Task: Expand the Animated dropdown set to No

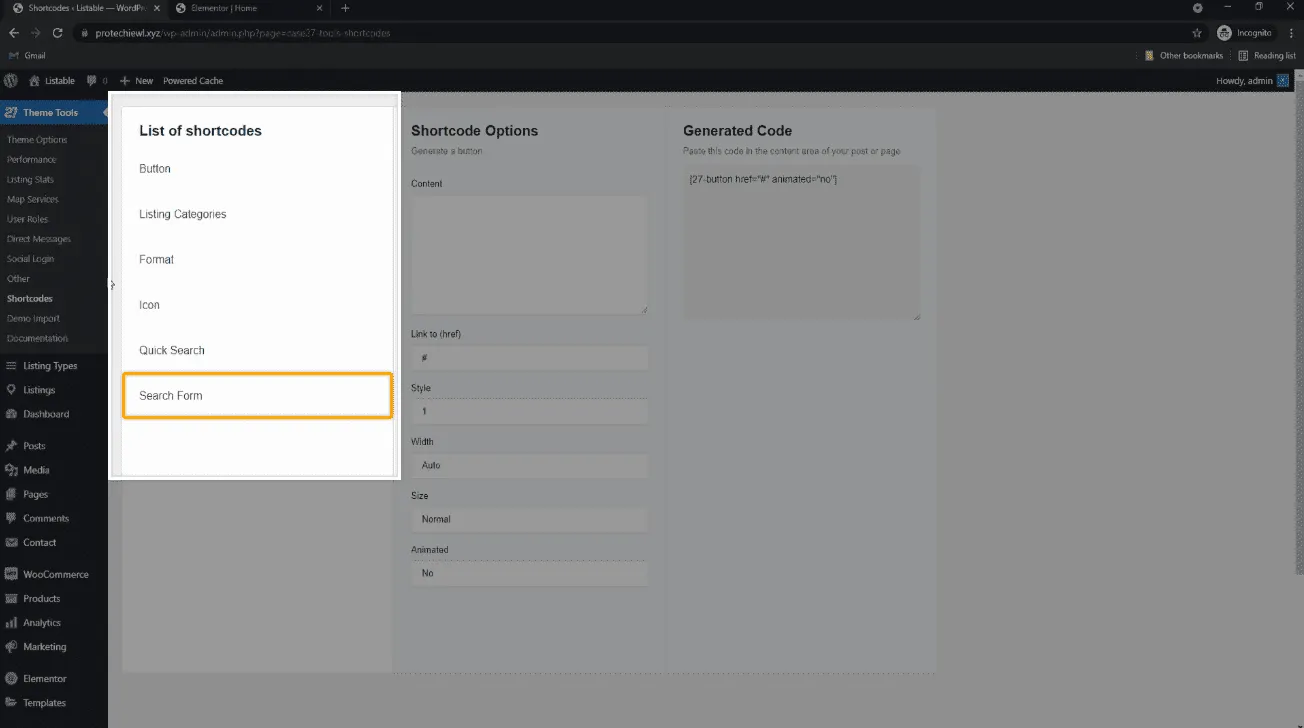Action: pos(529,574)
